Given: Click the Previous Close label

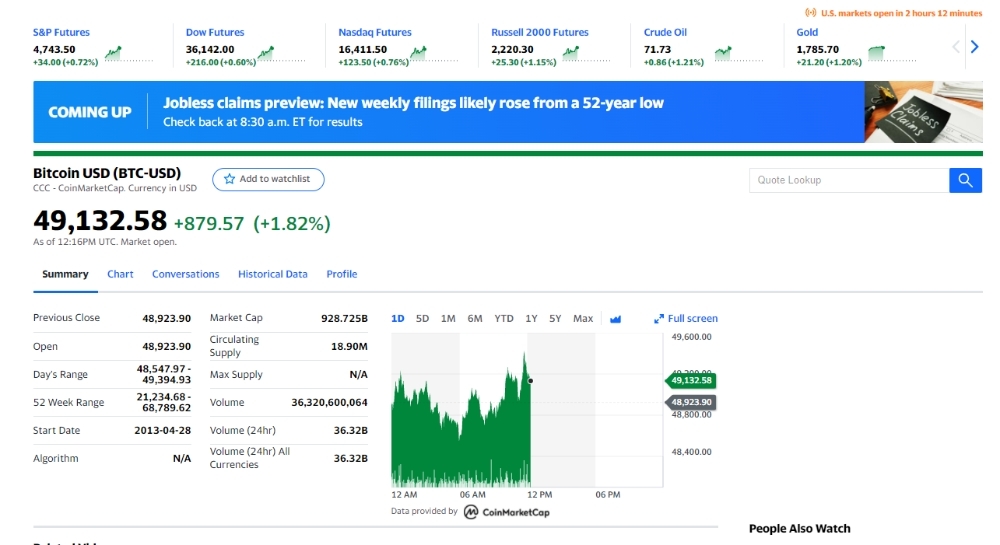Looking at the screenshot, I should 66,317.
